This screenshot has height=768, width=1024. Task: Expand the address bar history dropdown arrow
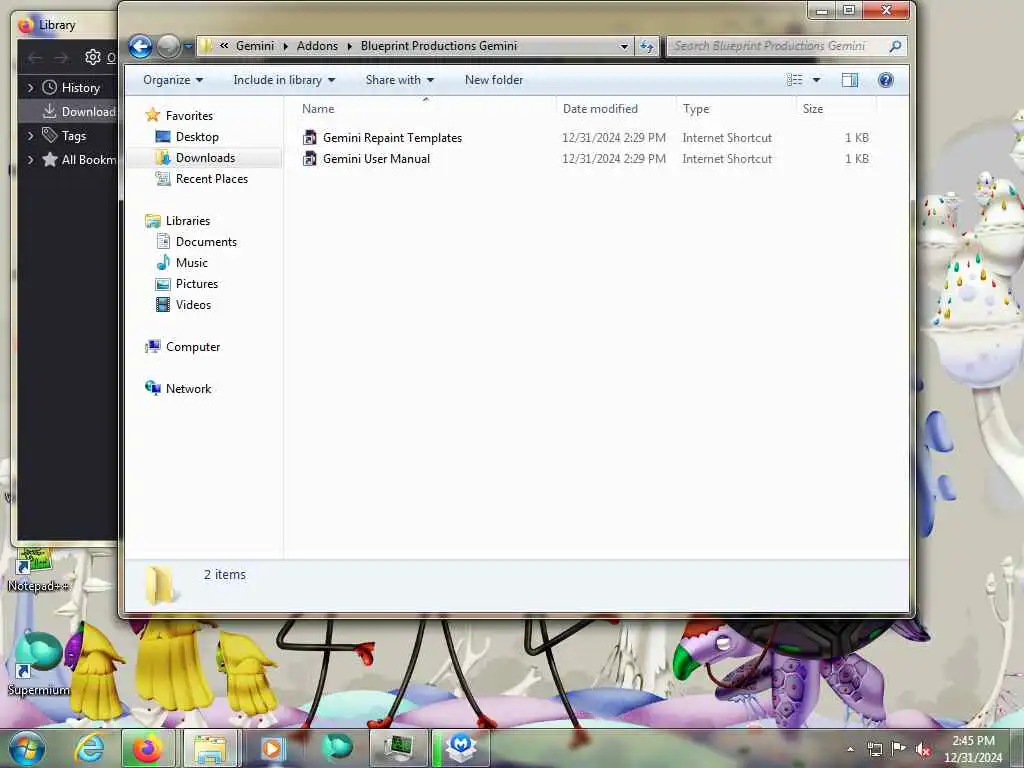(x=624, y=46)
